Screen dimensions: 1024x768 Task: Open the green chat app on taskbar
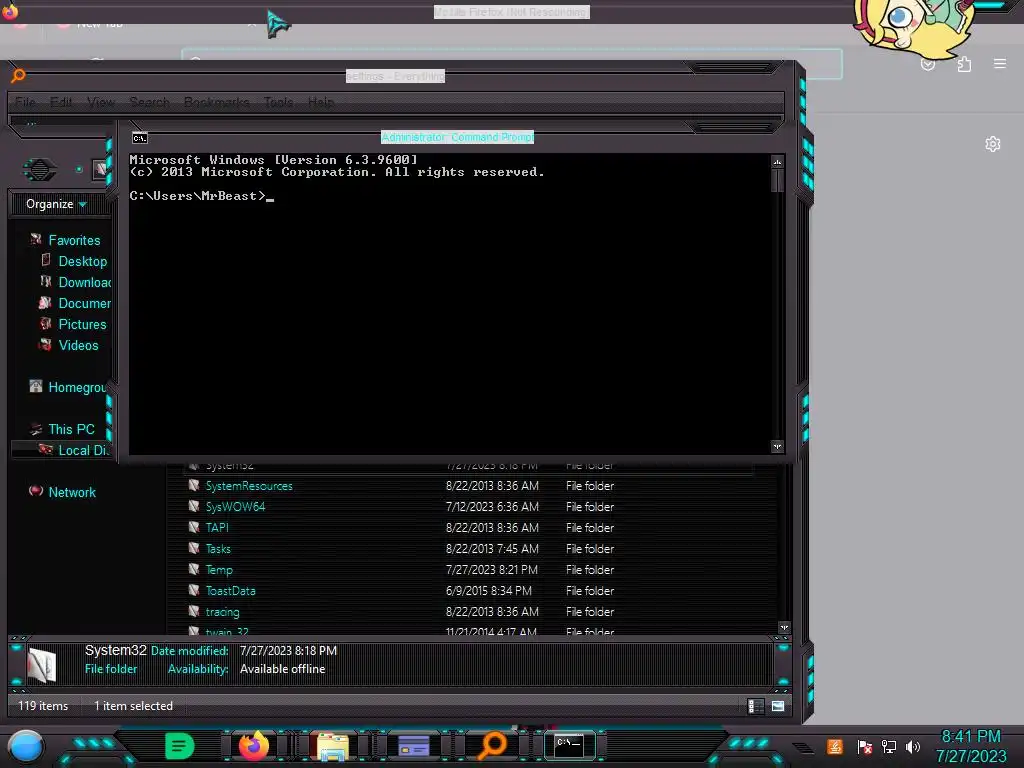180,746
